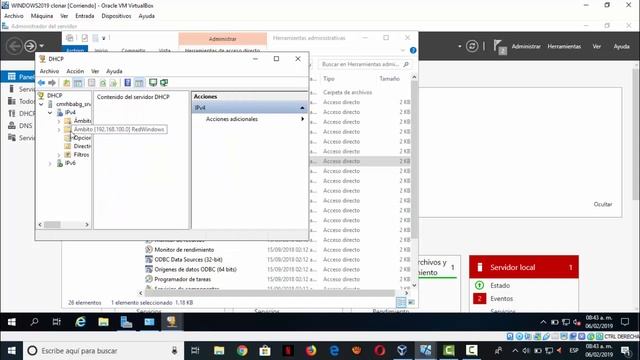
Task: Click the Export list icon in DHCP toolbar
Action: coord(113,83)
